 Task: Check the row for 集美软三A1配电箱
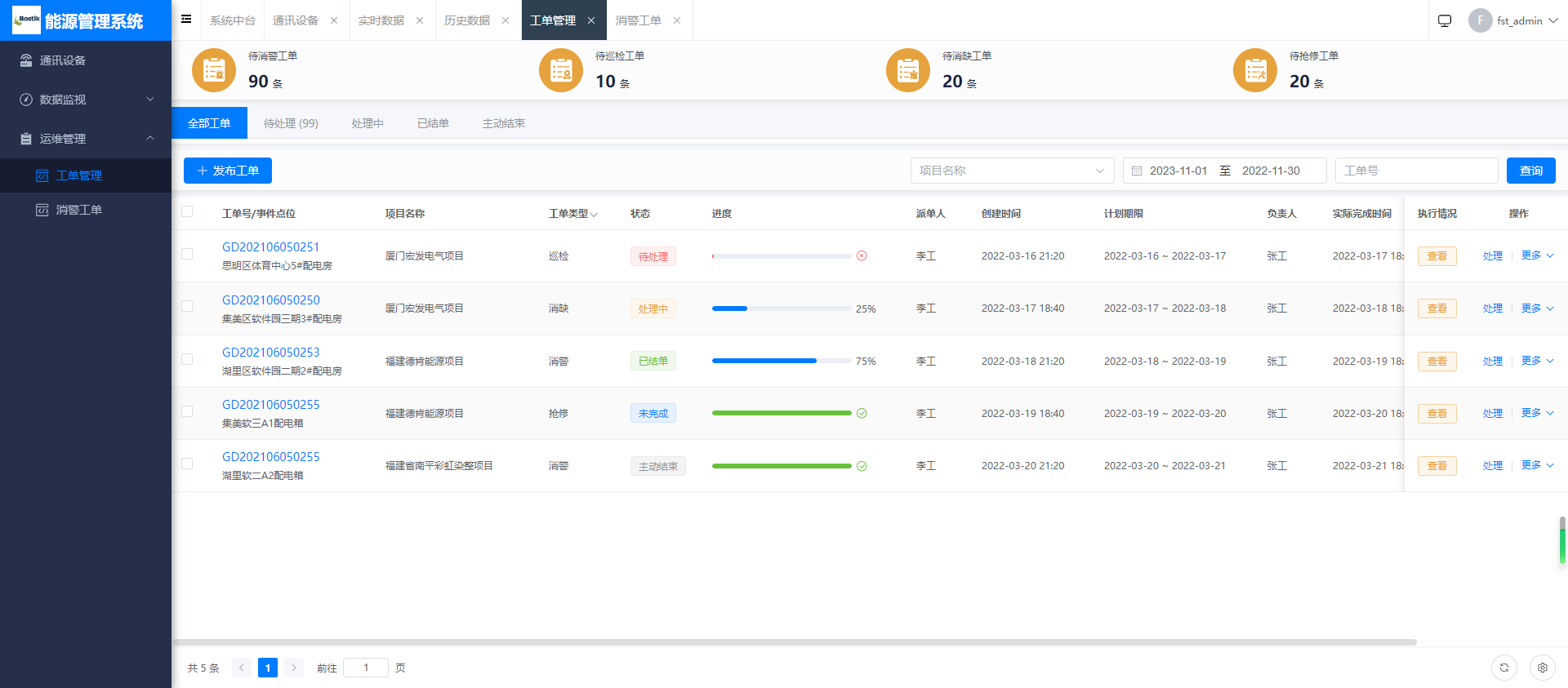[x=187, y=411]
